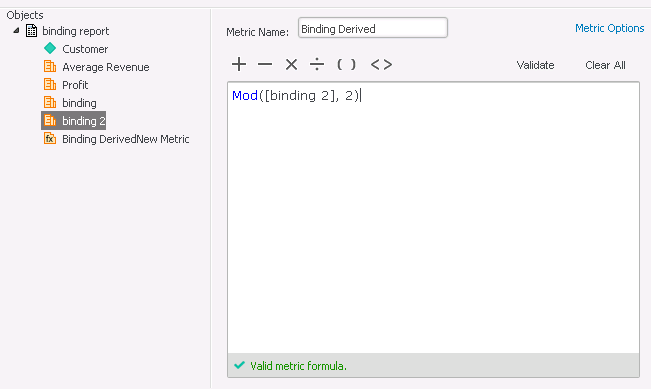Click the Mod function in formula
The image size is (651, 389).
tap(245, 95)
